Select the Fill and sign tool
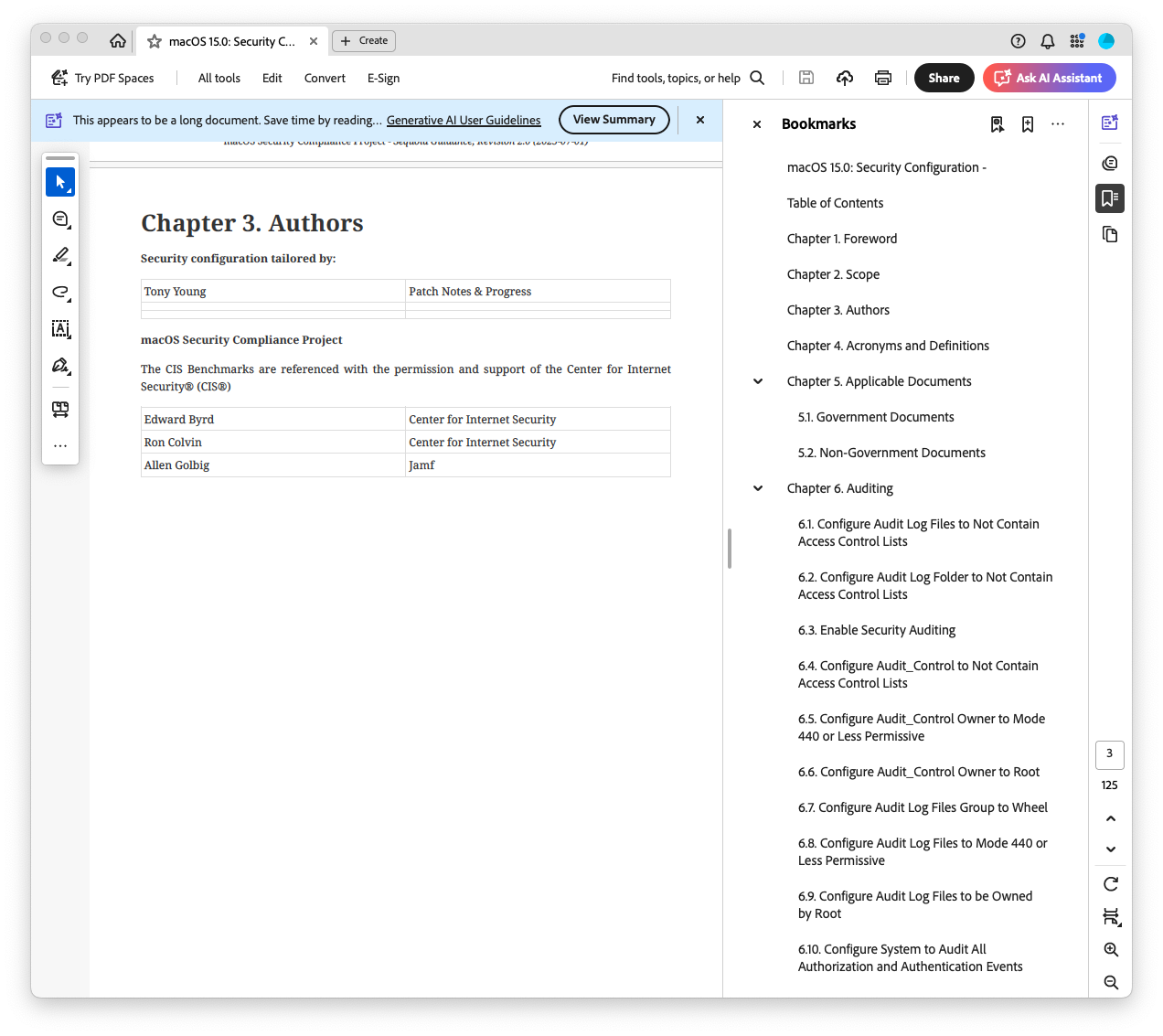This screenshot has height=1036, width=1163. click(x=60, y=365)
